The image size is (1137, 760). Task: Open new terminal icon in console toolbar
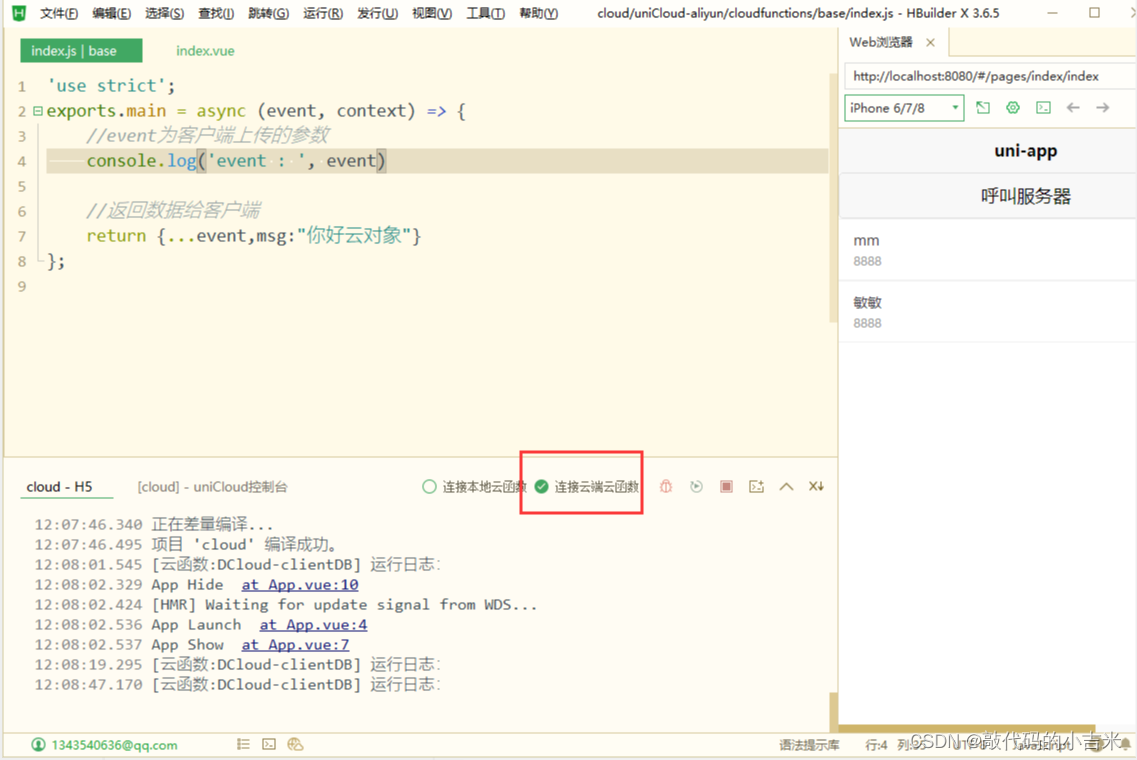tap(756, 487)
